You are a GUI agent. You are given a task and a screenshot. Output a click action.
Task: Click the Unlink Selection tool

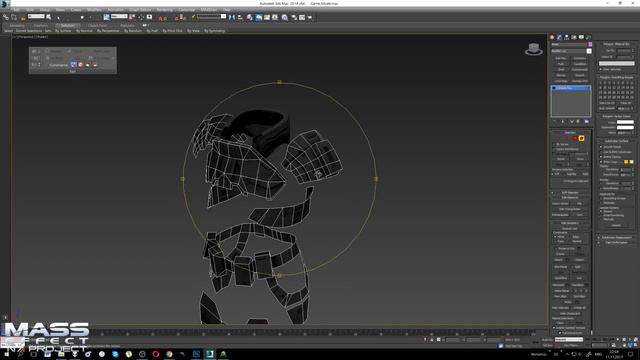tap(13, 17)
